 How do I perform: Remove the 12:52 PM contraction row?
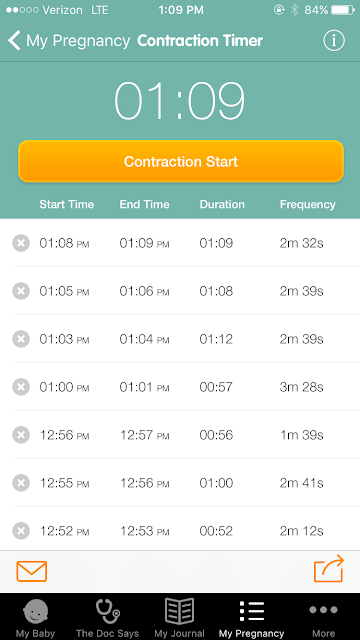[x=21, y=531]
